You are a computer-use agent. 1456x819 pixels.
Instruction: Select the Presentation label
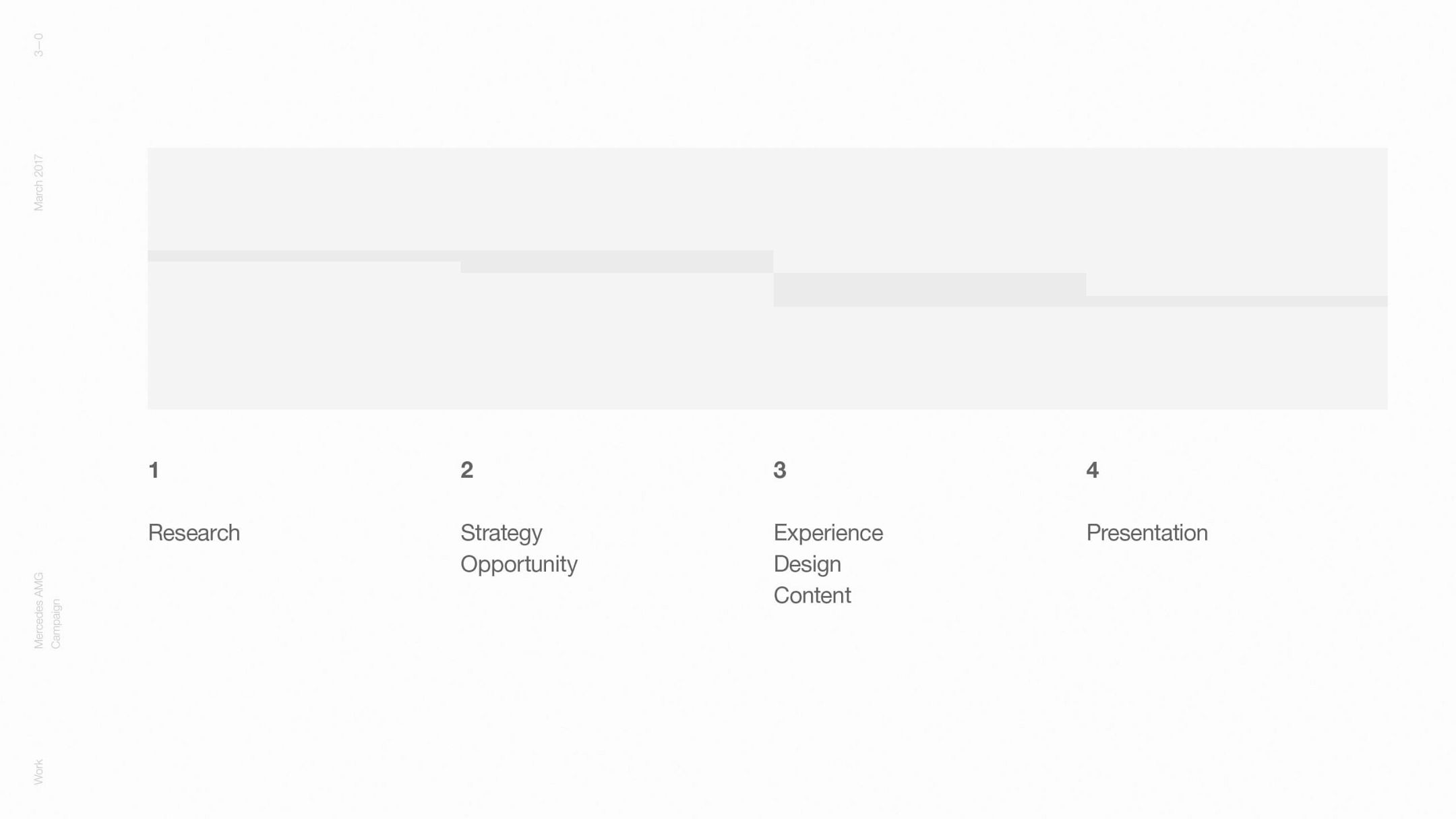1147,533
